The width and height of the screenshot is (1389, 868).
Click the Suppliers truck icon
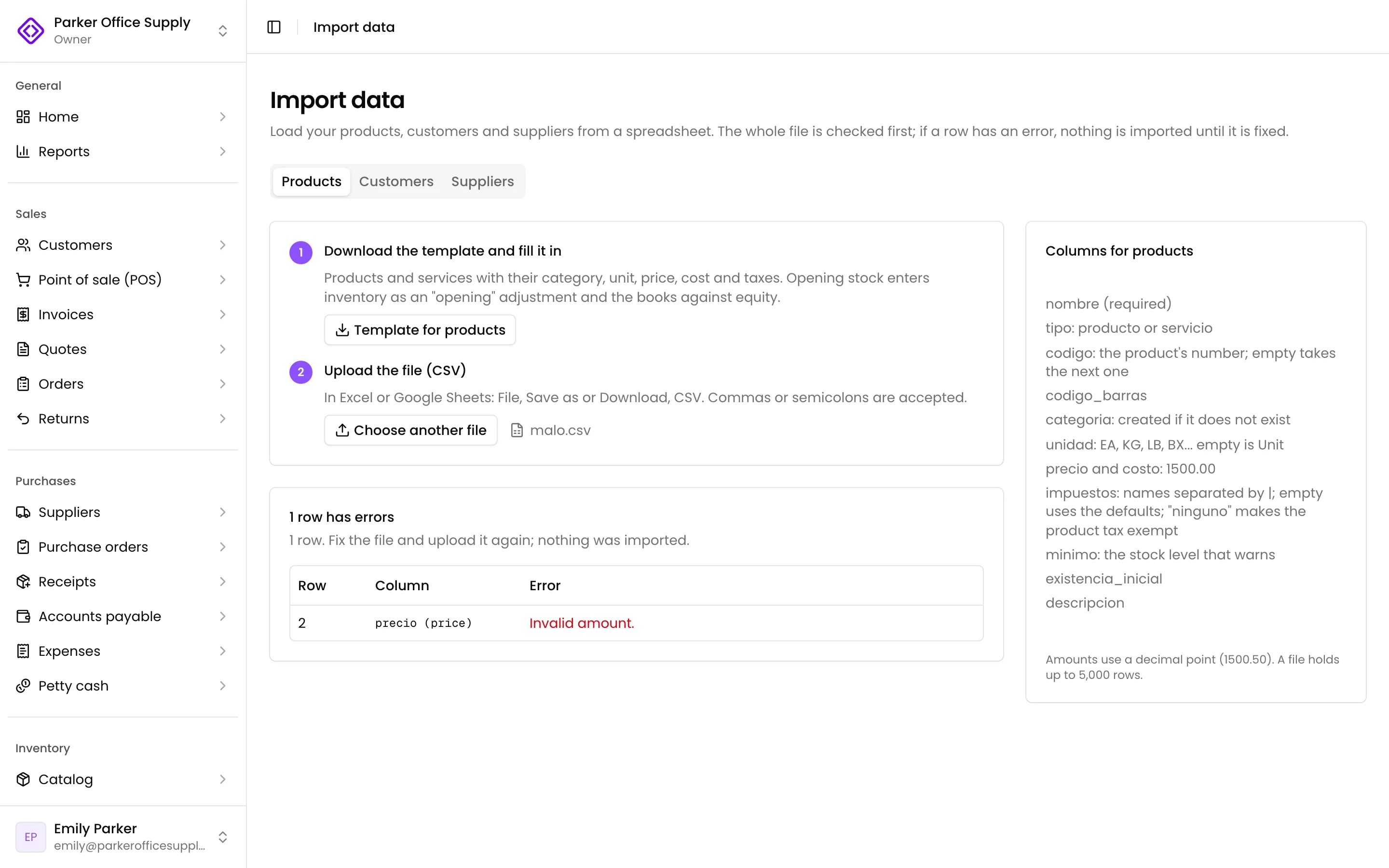click(23, 512)
